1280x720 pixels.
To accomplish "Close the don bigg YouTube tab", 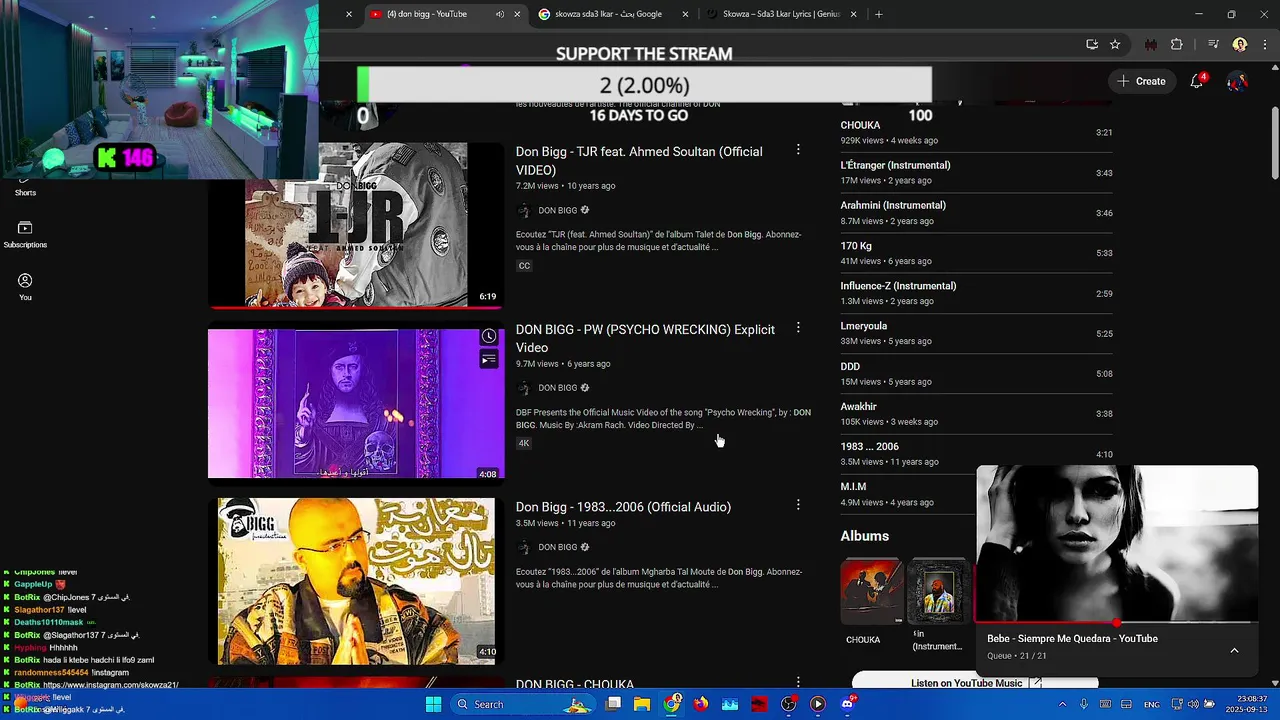I will coord(517,14).
